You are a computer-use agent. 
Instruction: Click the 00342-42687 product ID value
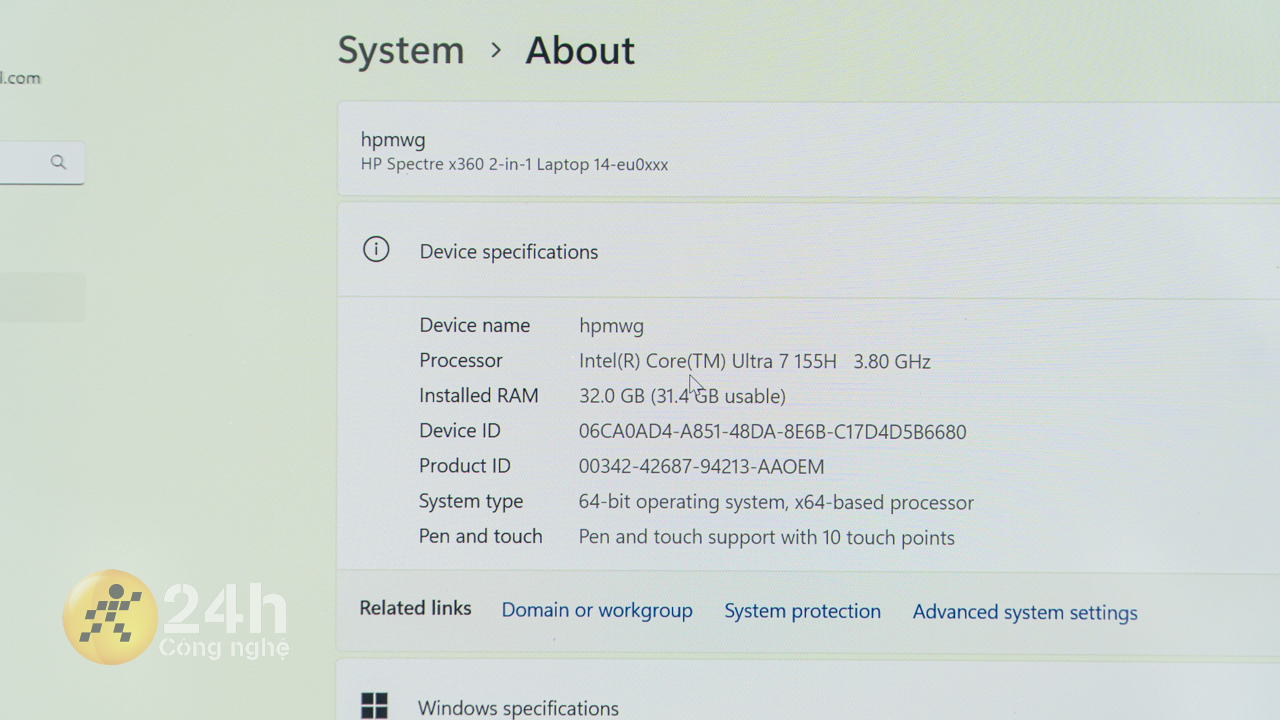pyautogui.click(x=702, y=466)
